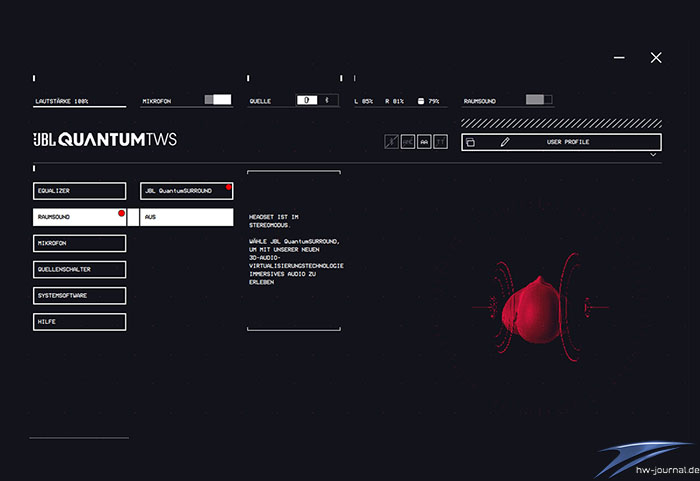
Task: Select JBL QuantumSURROUND option
Action: click(187, 191)
